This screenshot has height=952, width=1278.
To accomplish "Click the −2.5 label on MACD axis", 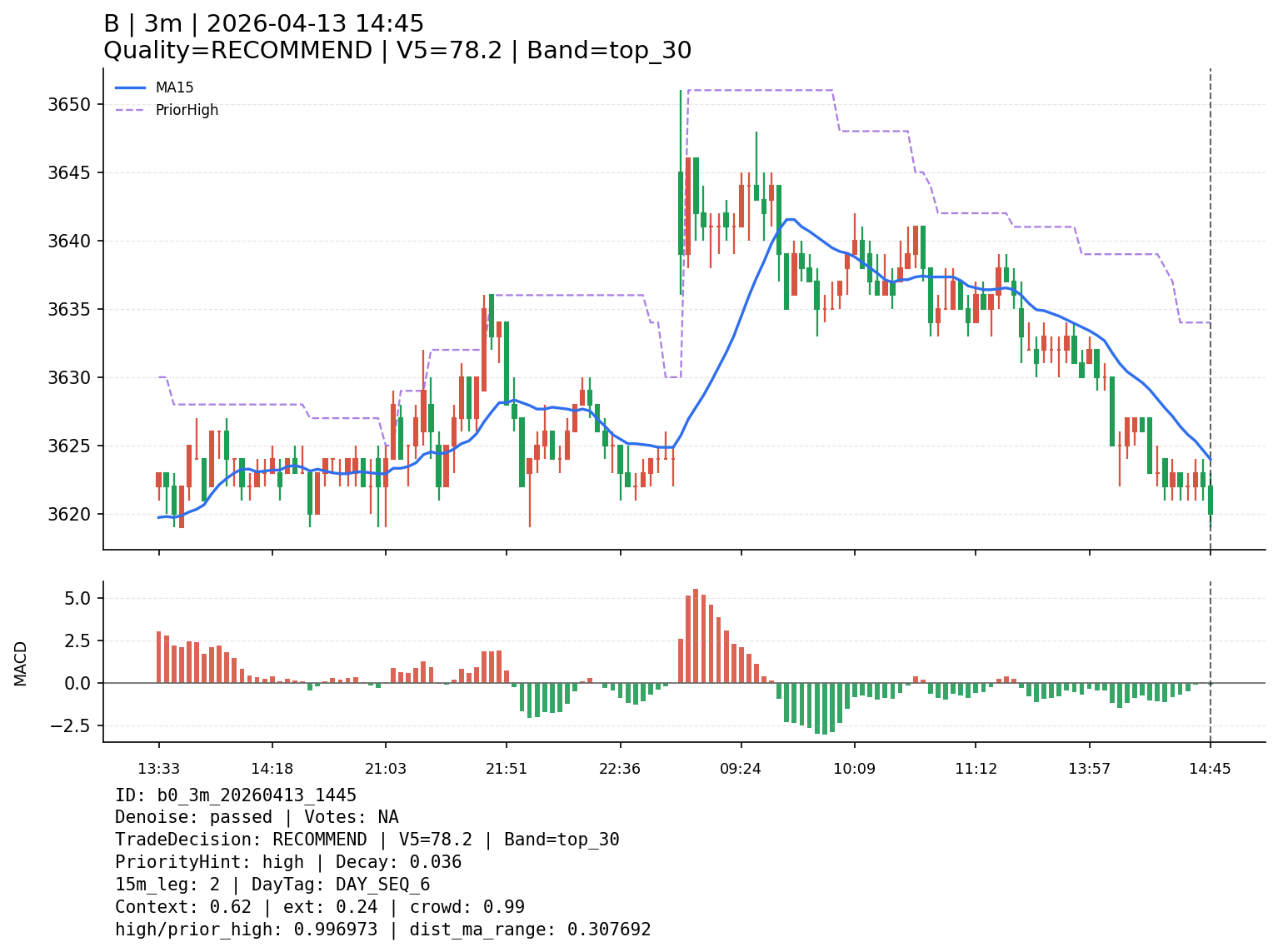I will (x=73, y=725).
